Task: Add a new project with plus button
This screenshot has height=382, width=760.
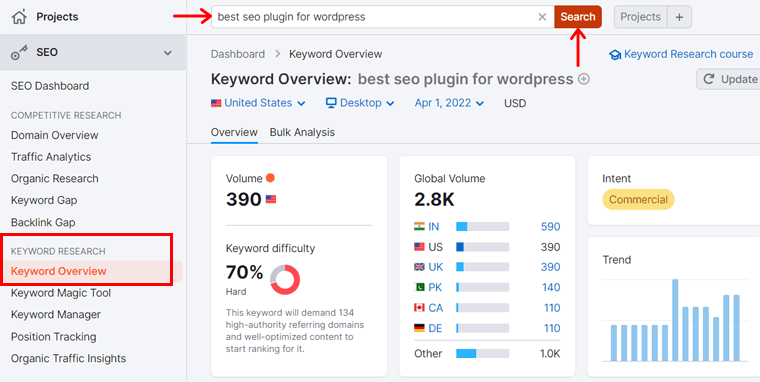Action: [679, 17]
